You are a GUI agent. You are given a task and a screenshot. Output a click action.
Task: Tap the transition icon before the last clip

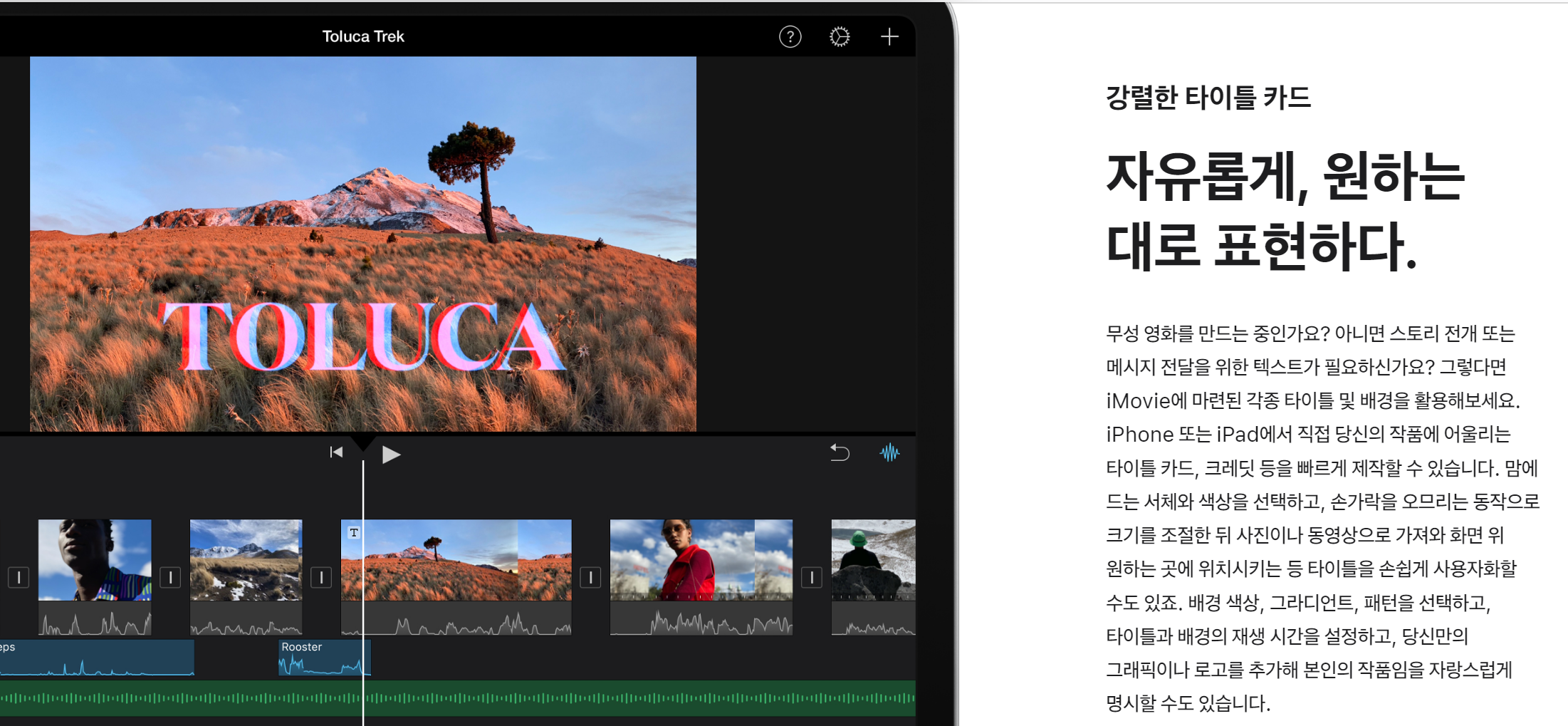coord(812,578)
